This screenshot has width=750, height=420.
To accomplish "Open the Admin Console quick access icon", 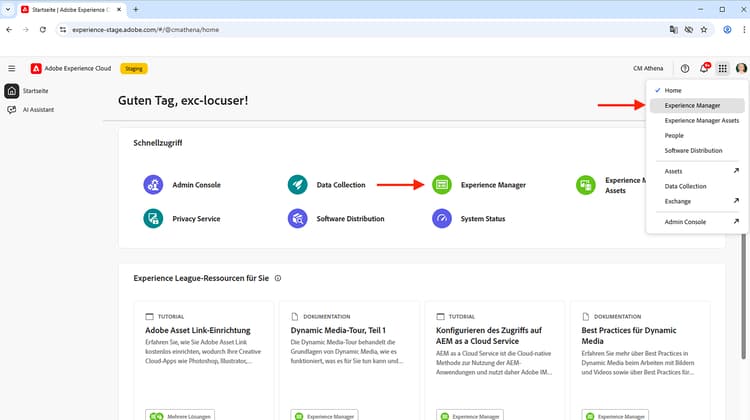I will pos(153,185).
